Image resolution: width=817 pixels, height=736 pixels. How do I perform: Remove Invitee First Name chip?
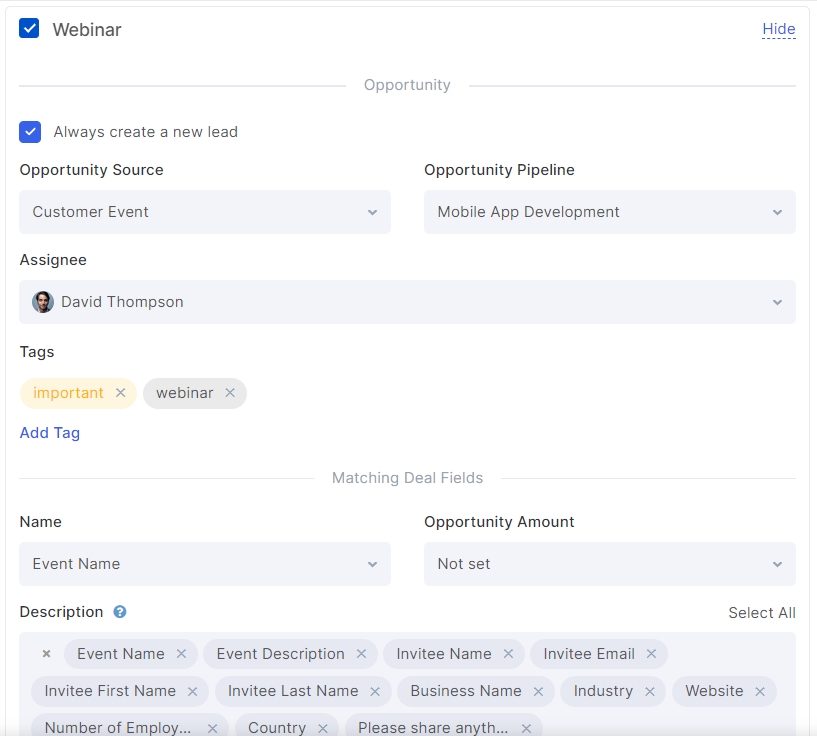click(x=192, y=691)
